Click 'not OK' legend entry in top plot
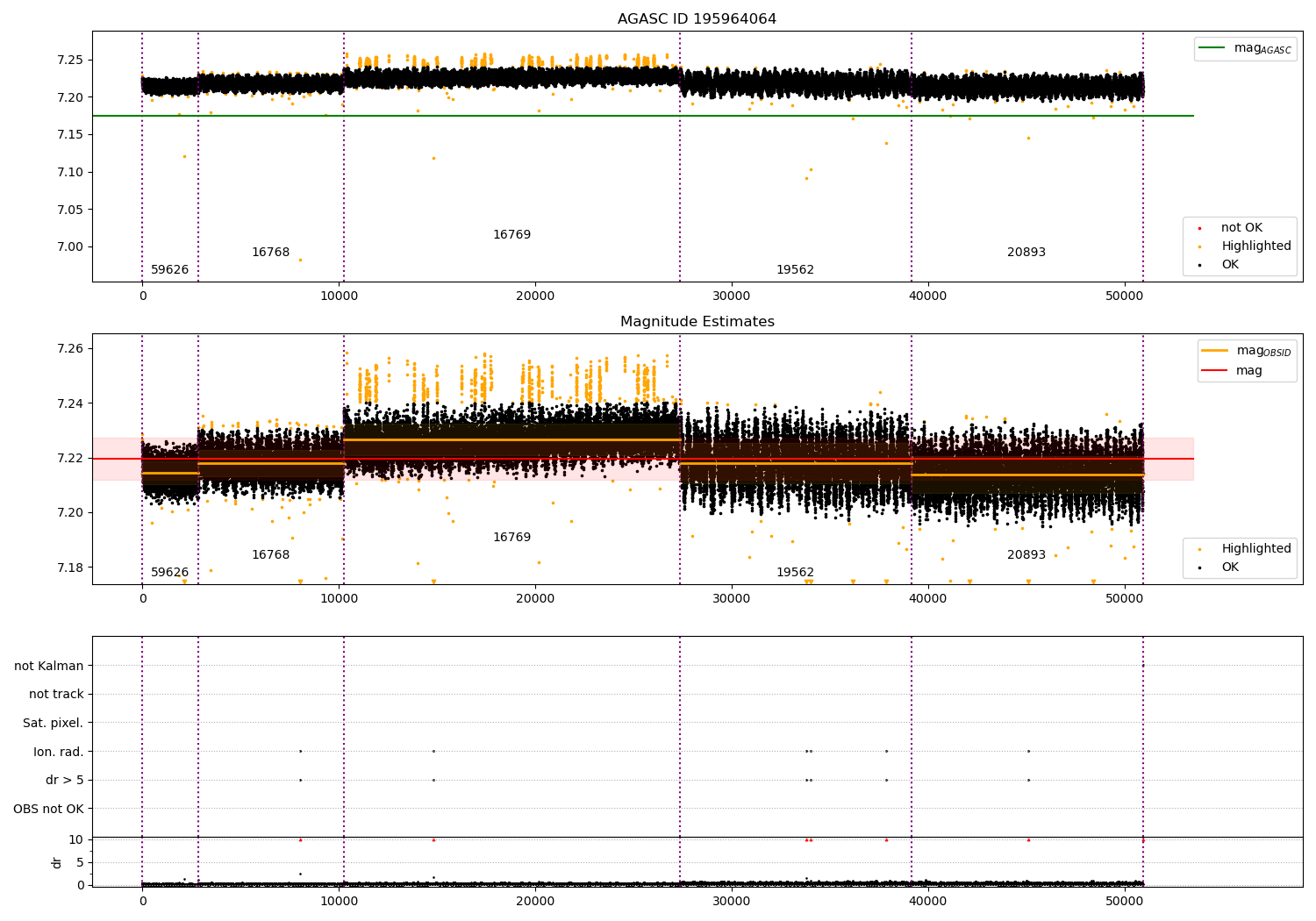 tap(1241, 228)
